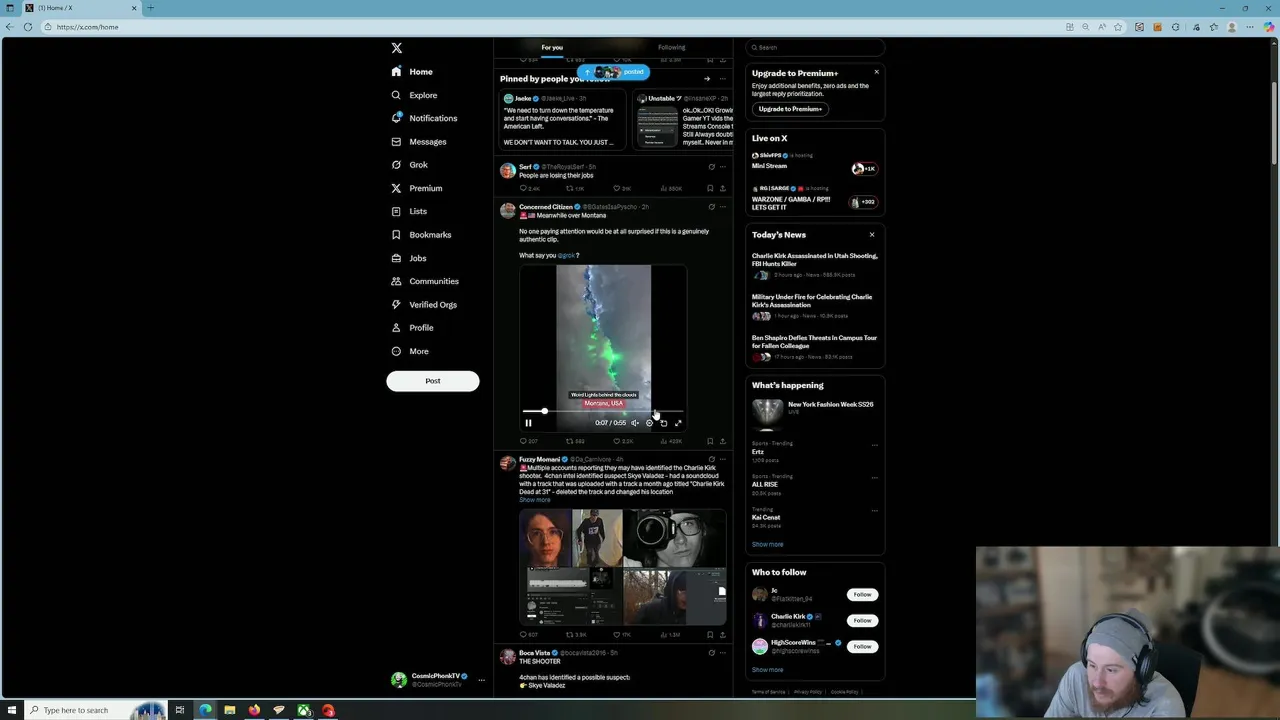This screenshot has height=720, width=1280.
Task: Go to Profile in the sidebar
Action: coord(412,328)
